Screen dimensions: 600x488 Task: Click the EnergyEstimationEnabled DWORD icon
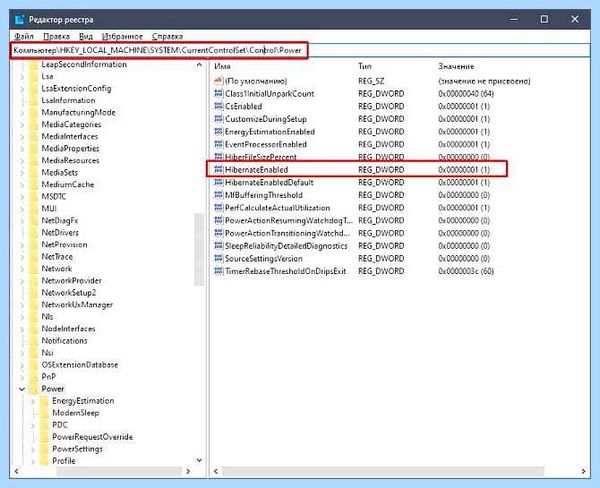point(218,132)
